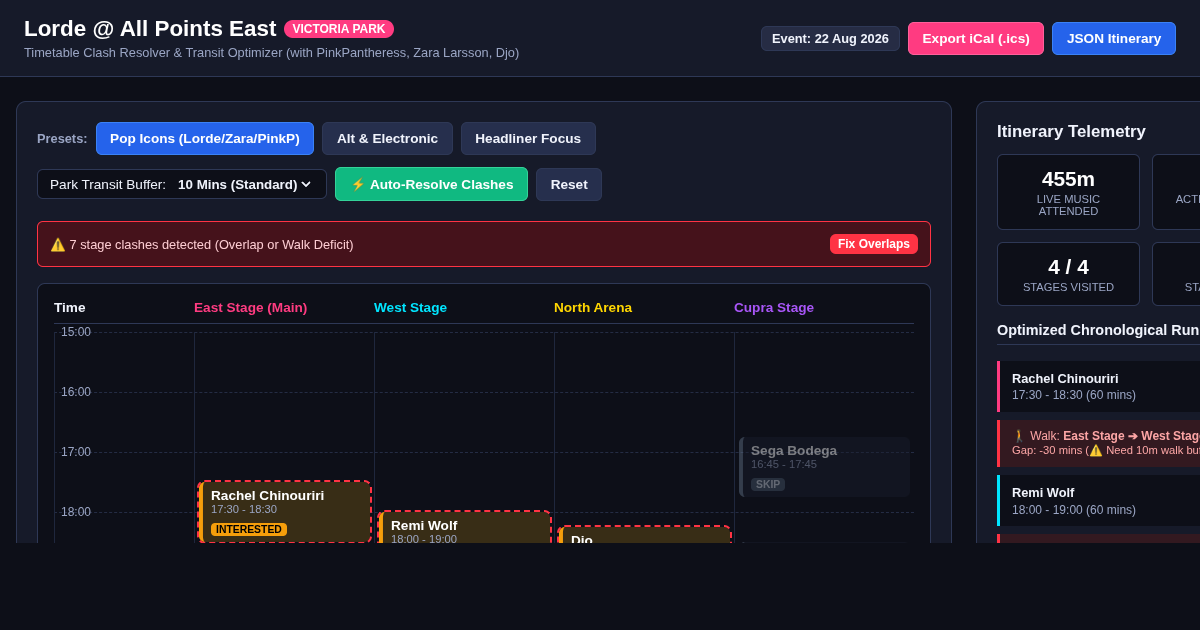Click the 4 / 4 Stages Visited stat card
This screenshot has width=1200, height=630.
1068,274
